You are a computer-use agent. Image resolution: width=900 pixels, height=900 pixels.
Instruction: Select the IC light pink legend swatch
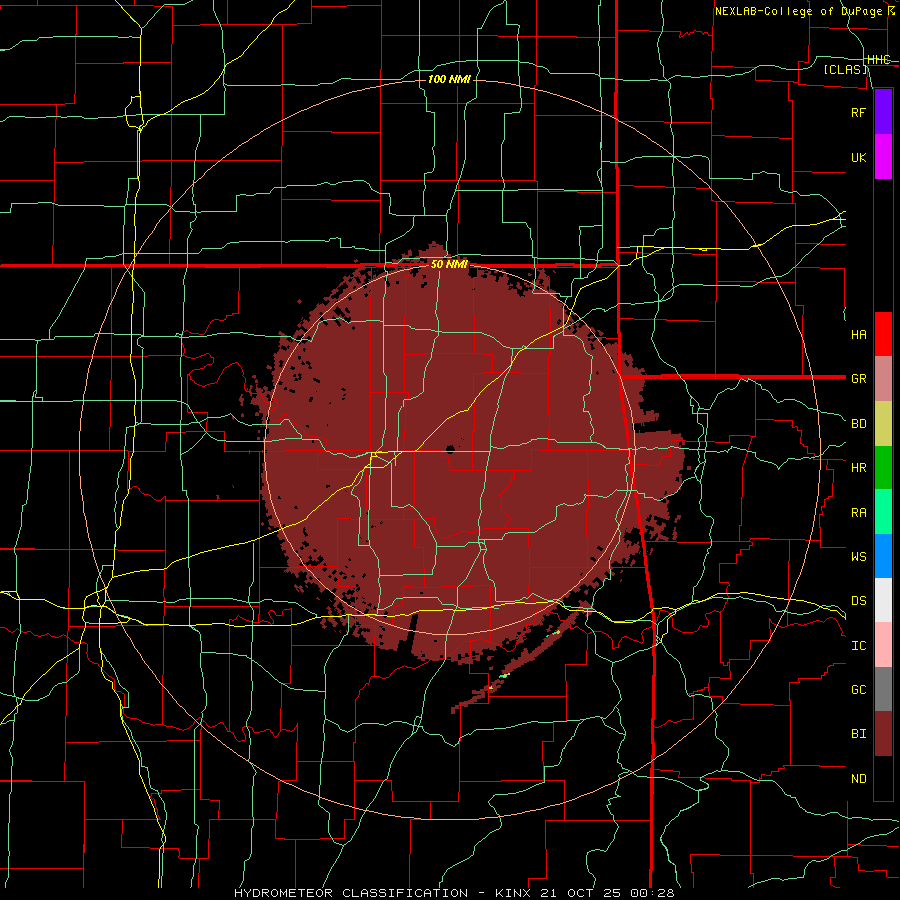pos(883,645)
